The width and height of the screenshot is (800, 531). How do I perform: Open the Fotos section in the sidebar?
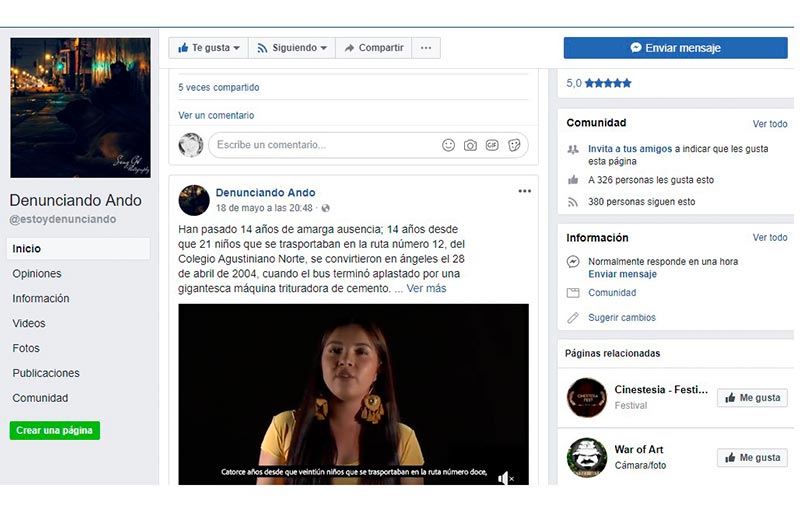[26, 349]
